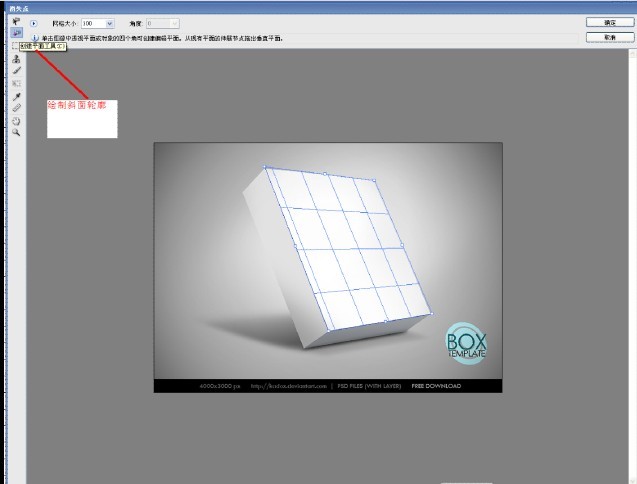Image resolution: width=637 pixels, height=484 pixels.
Task: Select the Stamp tool
Action: pos(16,59)
